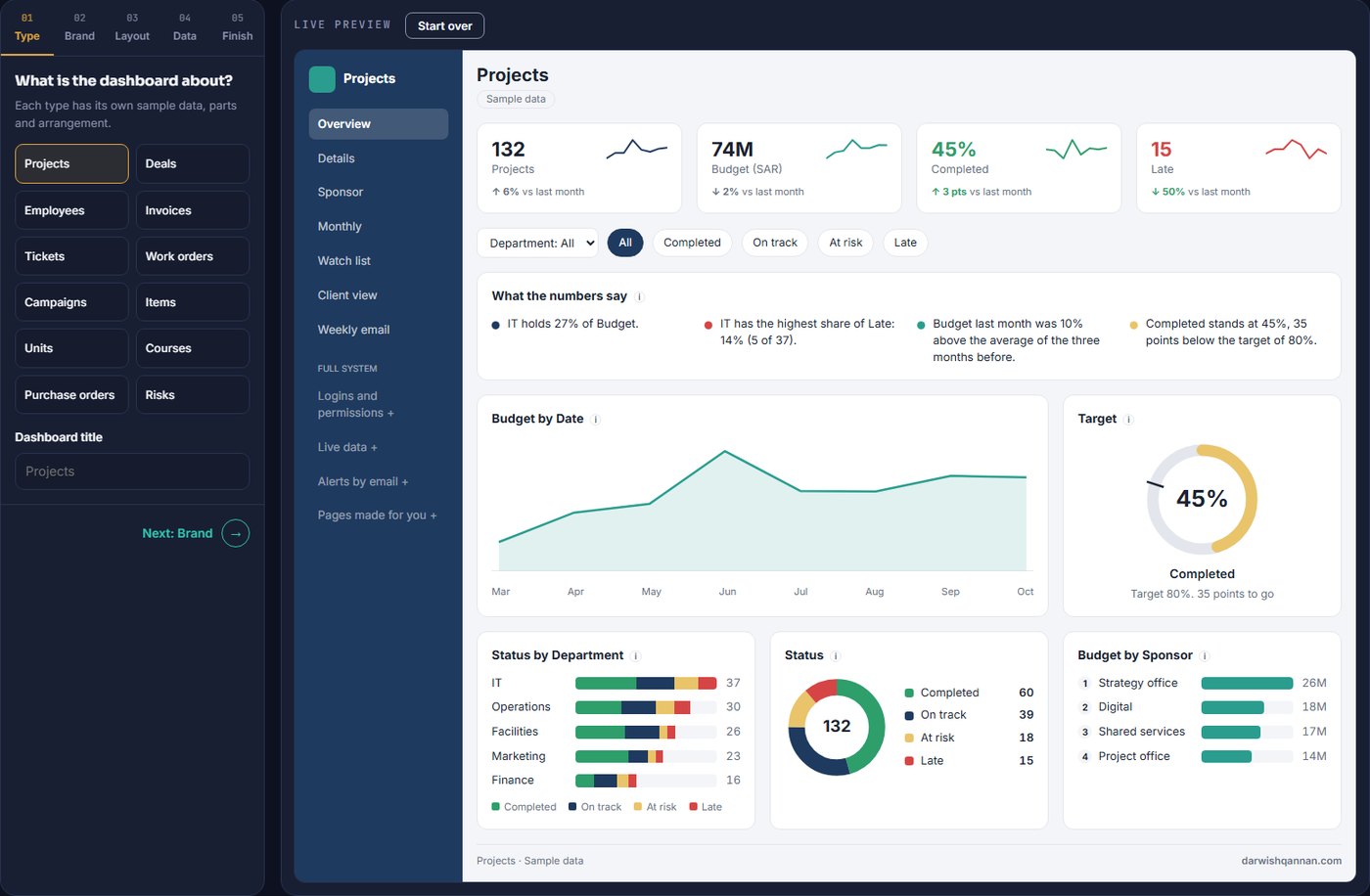Open Details in the sidebar

pyautogui.click(x=379, y=158)
